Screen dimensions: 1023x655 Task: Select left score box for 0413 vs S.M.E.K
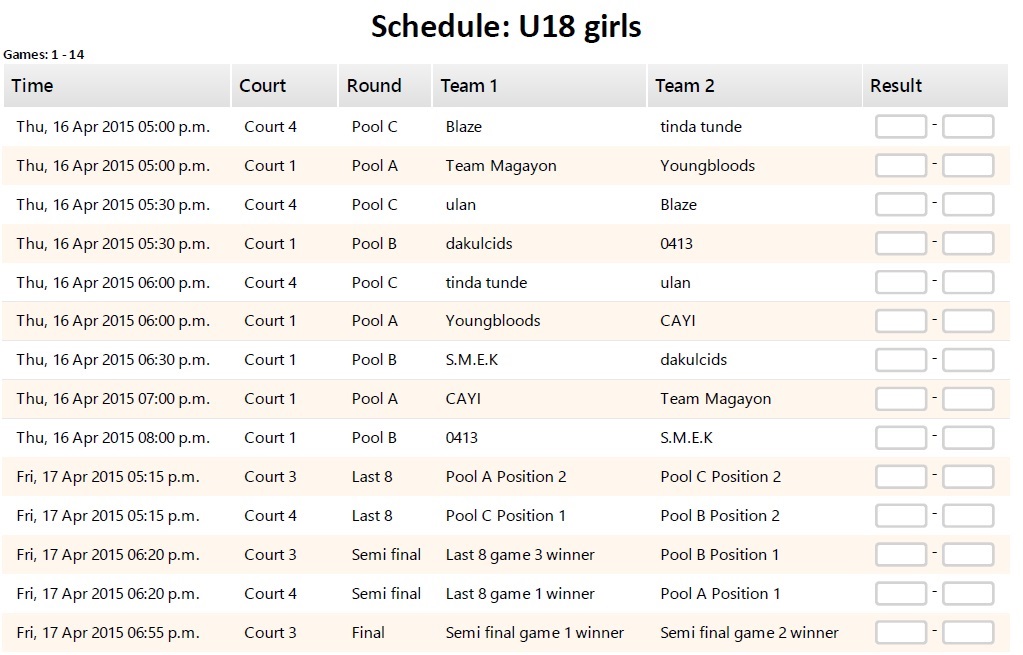[x=901, y=438]
